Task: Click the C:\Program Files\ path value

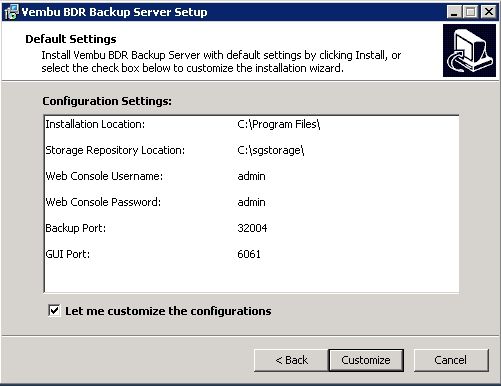Action: [x=279, y=124]
